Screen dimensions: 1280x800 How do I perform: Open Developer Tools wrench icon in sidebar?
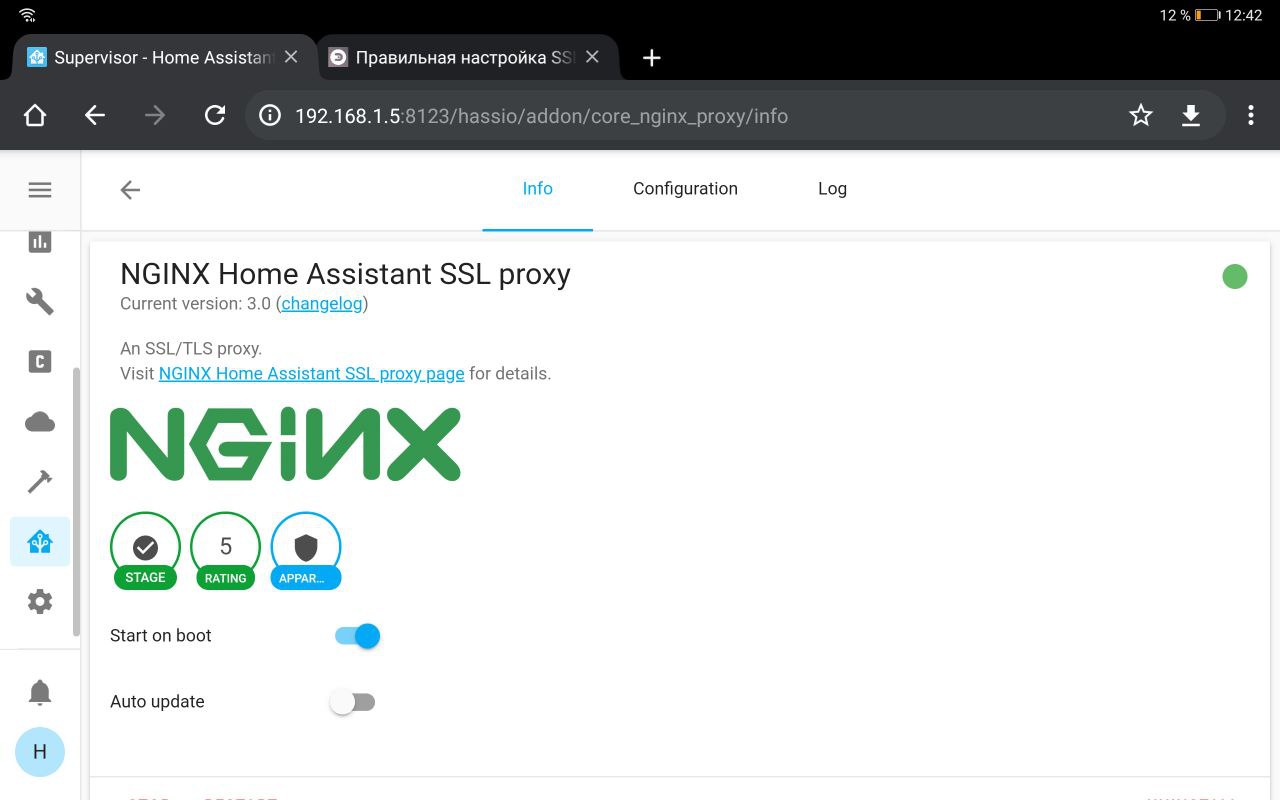point(40,301)
